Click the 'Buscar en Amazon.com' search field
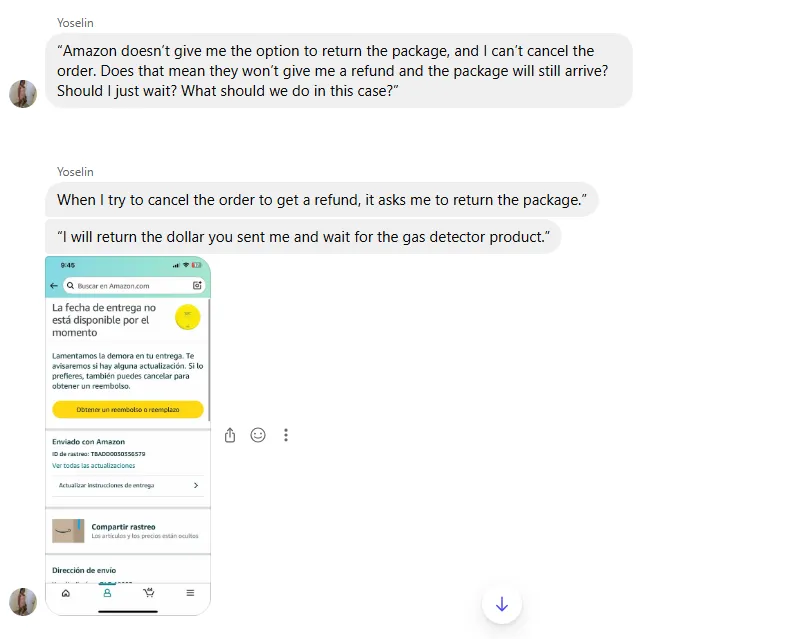Viewport: 805px width, 639px height. [x=130, y=285]
